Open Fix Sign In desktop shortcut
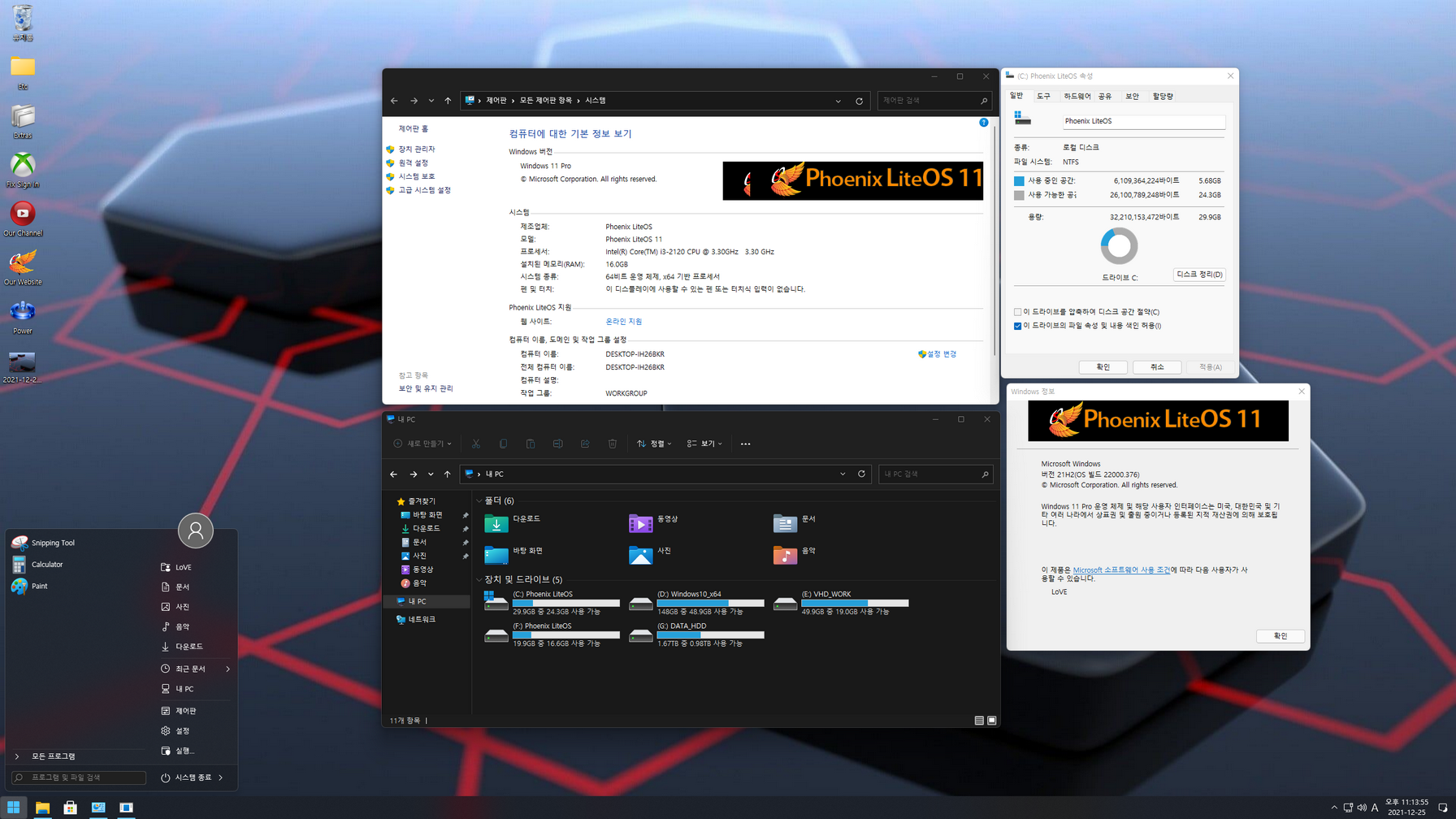This screenshot has width=1456, height=819. tap(23, 171)
